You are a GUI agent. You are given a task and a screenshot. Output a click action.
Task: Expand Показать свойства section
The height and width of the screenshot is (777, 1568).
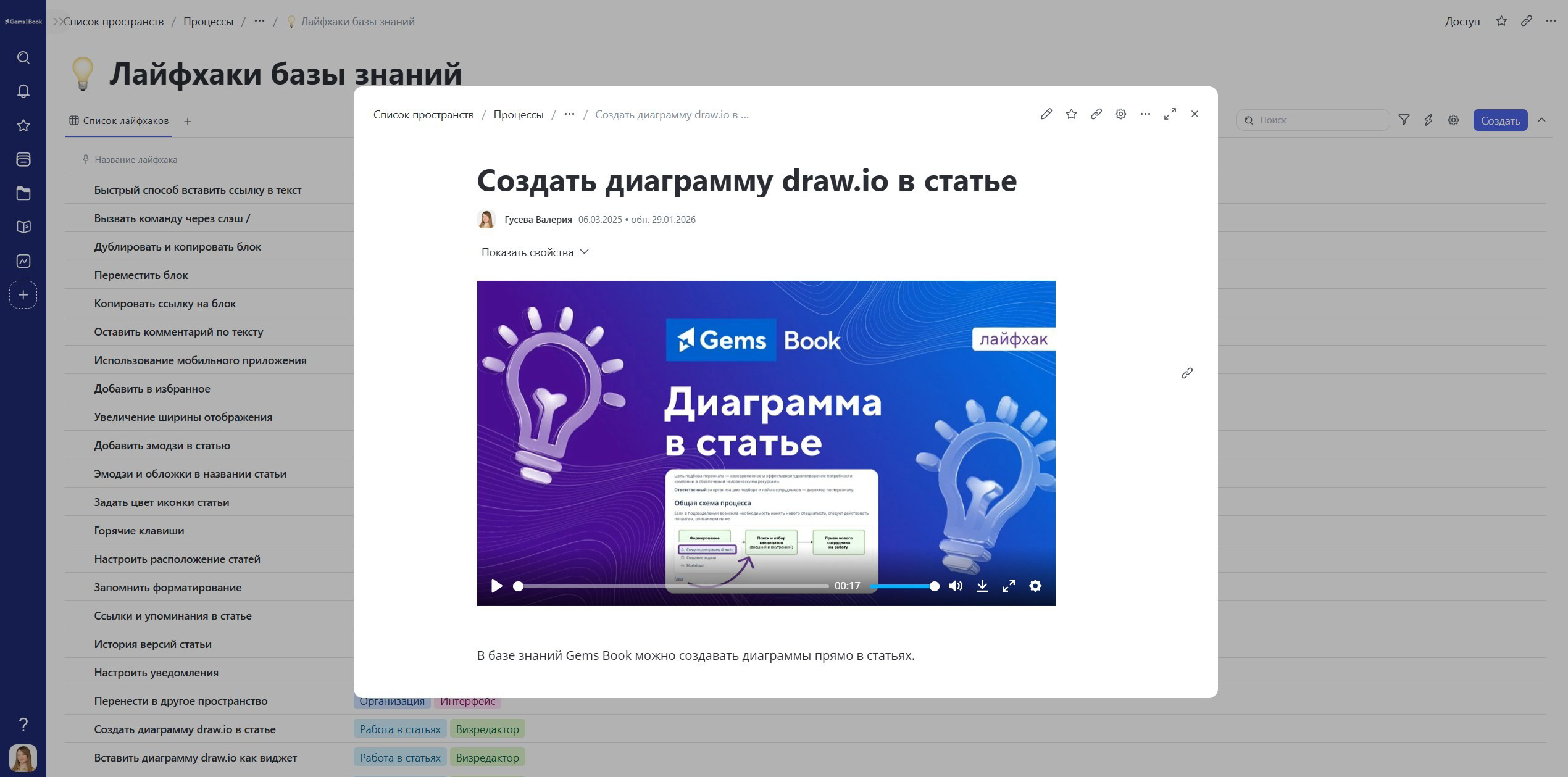click(535, 252)
